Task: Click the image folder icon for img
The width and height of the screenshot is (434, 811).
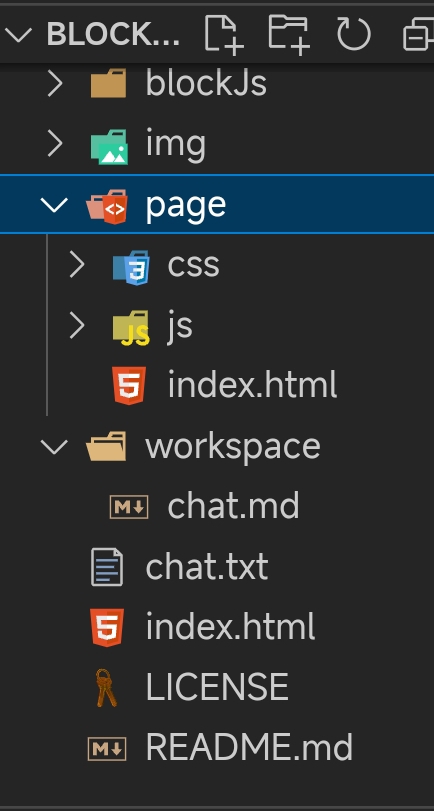Action: (109, 146)
